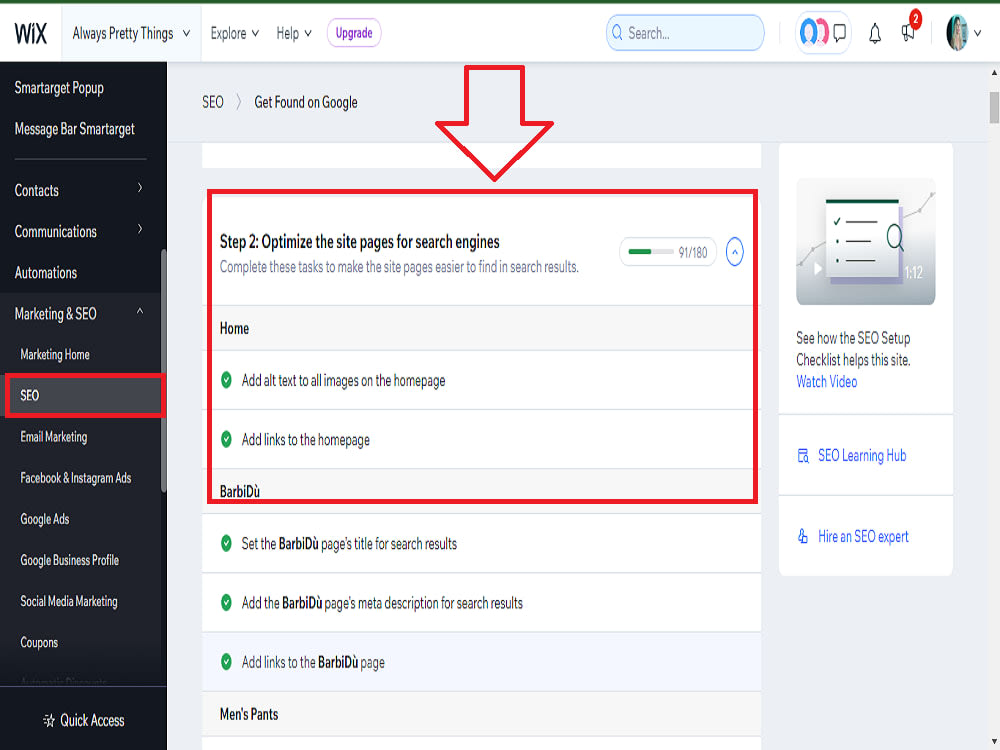Toggle checkmark for Set BarbiDù page title
The height and width of the screenshot is (750, 1000).
pos(226,543)
